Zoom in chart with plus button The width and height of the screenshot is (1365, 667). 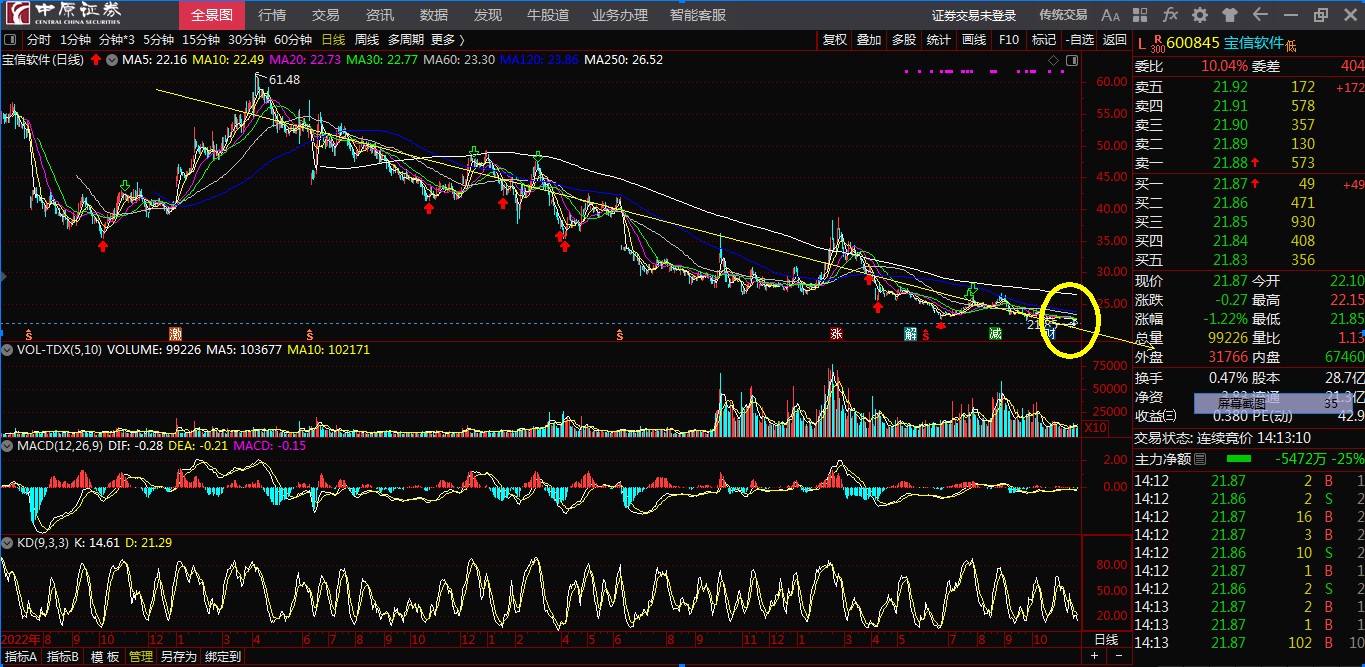pyautogui.click(x=1095, y=656)
